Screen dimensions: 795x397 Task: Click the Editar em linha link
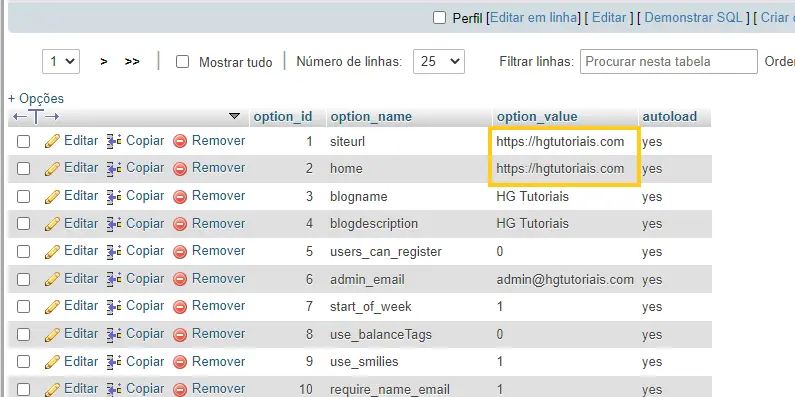tap(534, 18)
